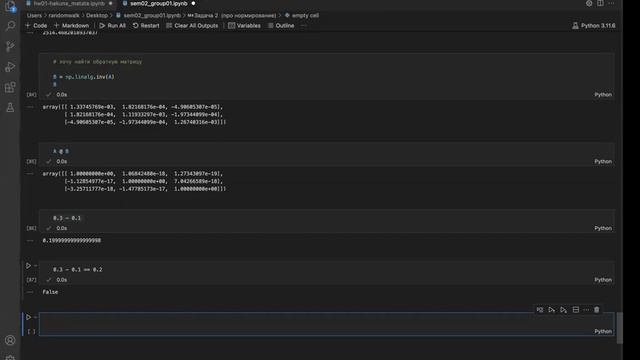
Task: Delete the empty cell with trash icon
Action: pos(597,310)
